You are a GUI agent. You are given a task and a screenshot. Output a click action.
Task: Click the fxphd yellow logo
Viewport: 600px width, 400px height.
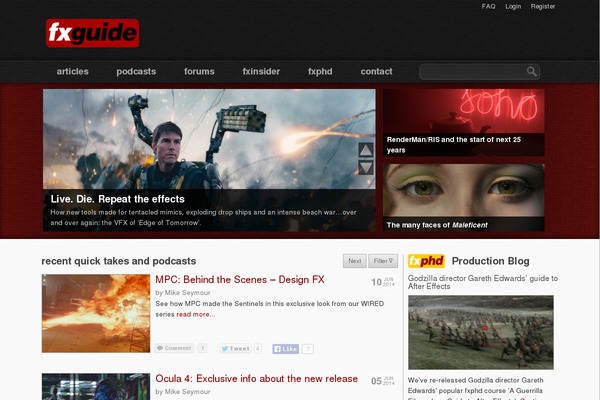(426, 261)
